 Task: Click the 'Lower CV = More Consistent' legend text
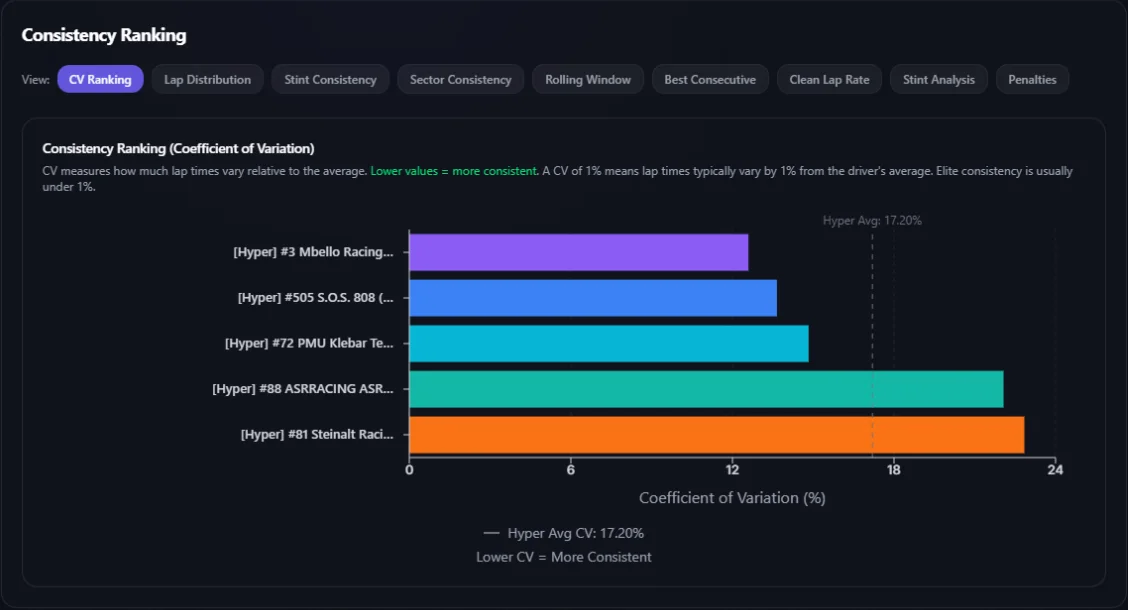pos(564,557)
